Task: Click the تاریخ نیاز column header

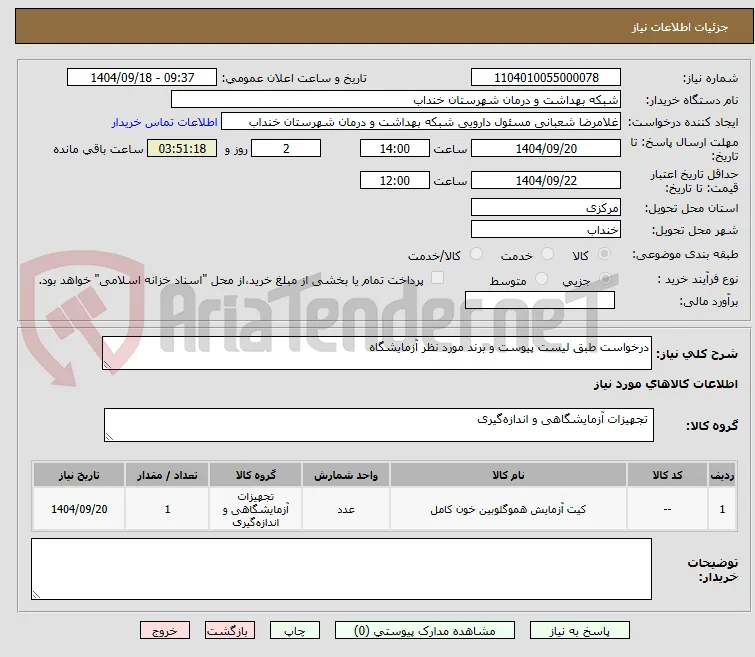Action: 79,475
